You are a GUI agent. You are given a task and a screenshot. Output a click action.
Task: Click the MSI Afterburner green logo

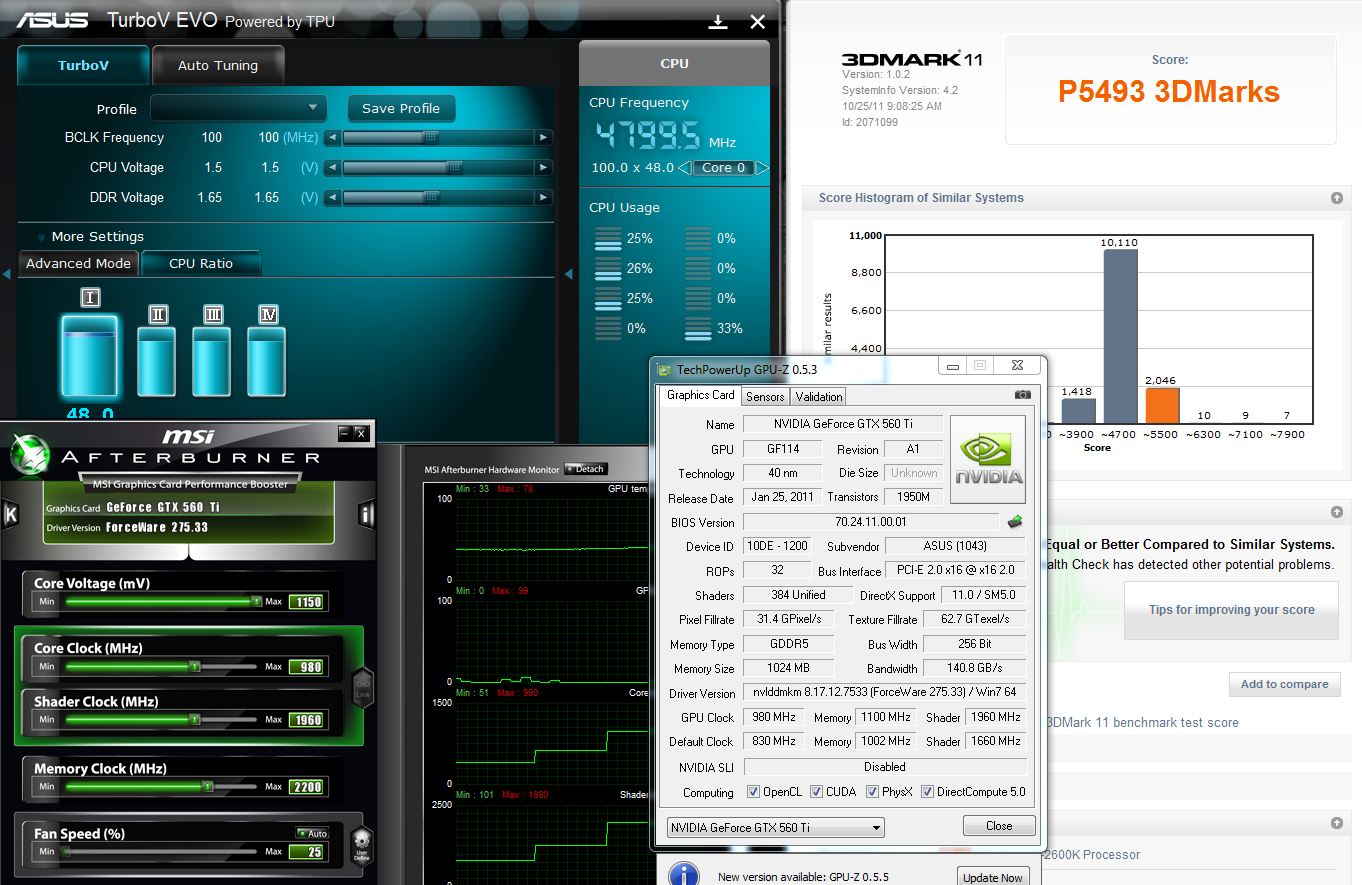(30, 455)
